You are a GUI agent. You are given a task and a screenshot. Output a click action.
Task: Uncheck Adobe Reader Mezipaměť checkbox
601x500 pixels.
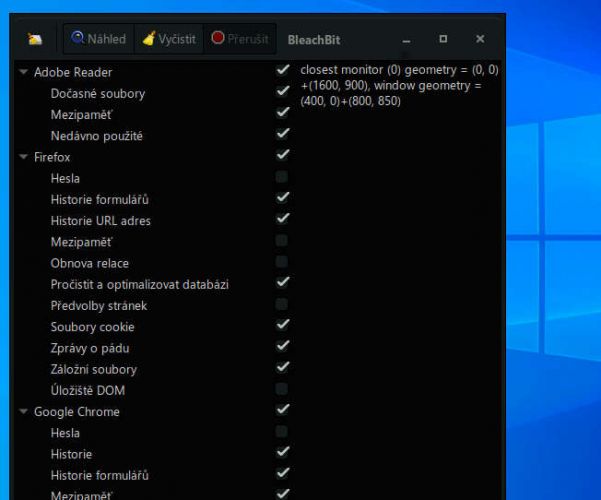(x=283, y=112)
